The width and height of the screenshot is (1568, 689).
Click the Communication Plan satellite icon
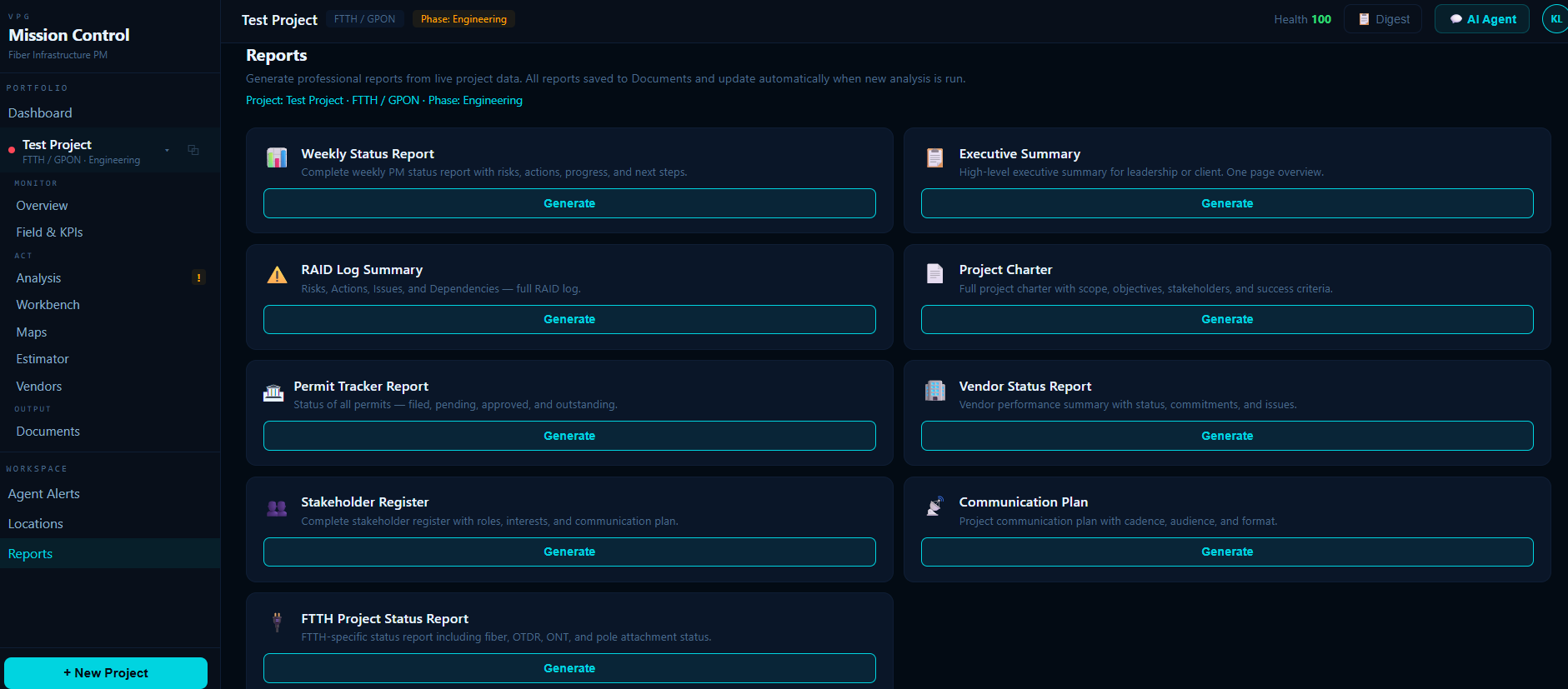pos(935,507)
